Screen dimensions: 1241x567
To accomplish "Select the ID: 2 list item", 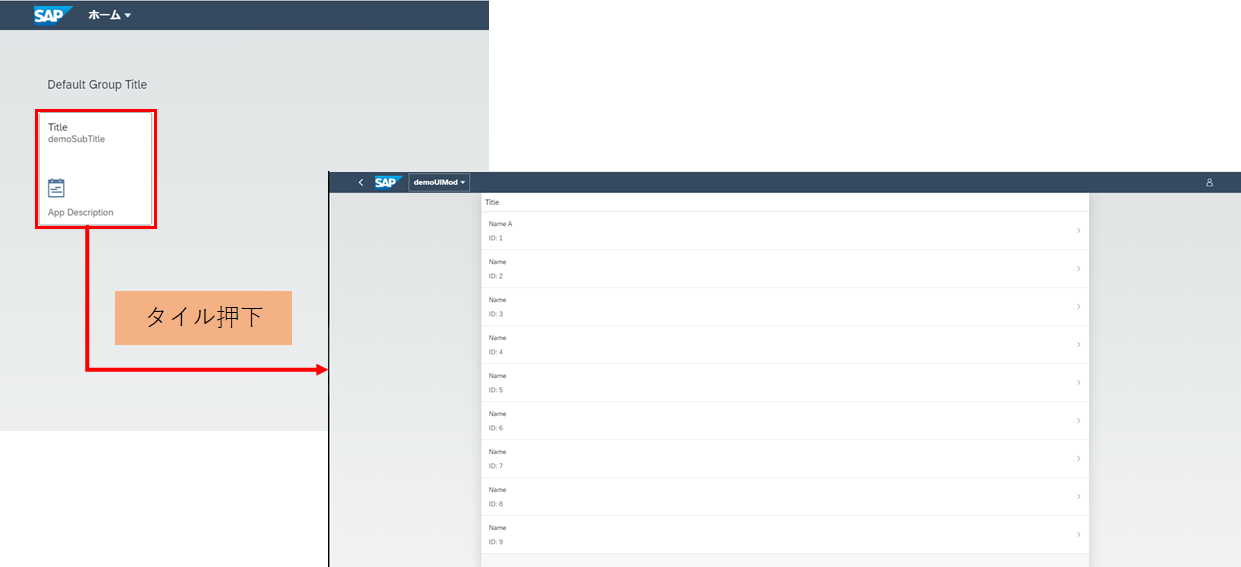I will 785,269.
